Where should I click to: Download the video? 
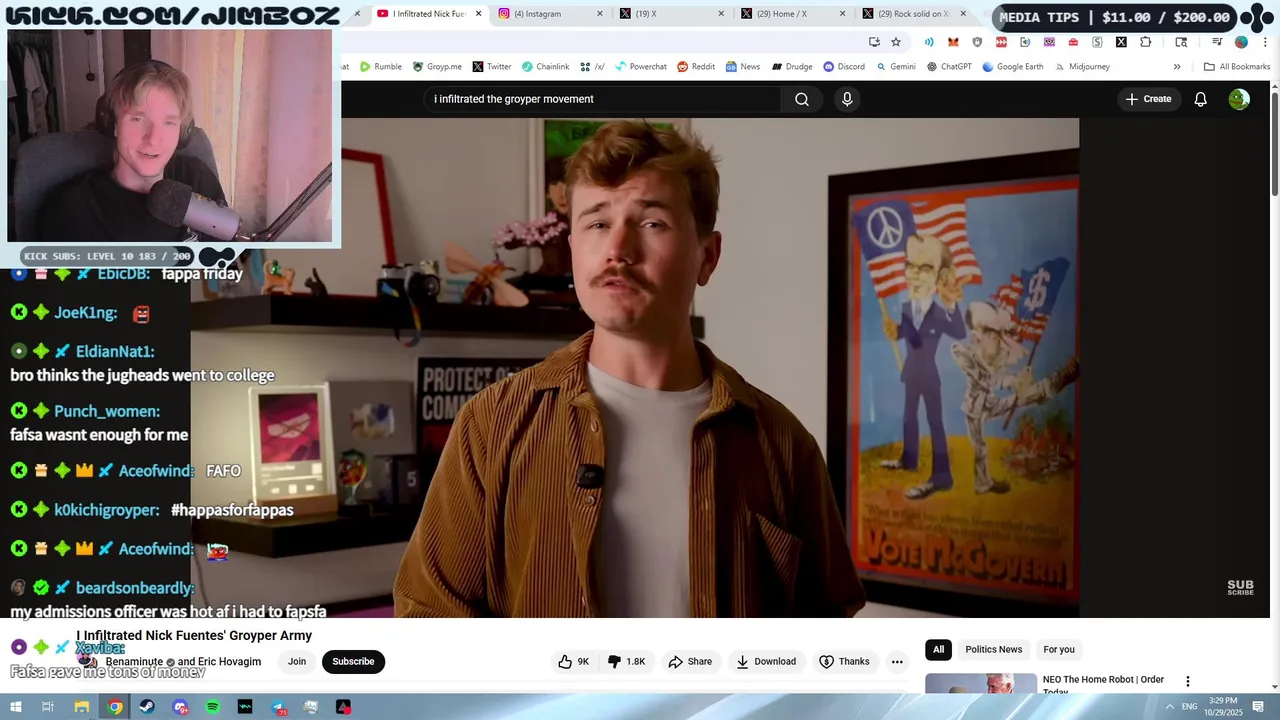coord(766,662)
